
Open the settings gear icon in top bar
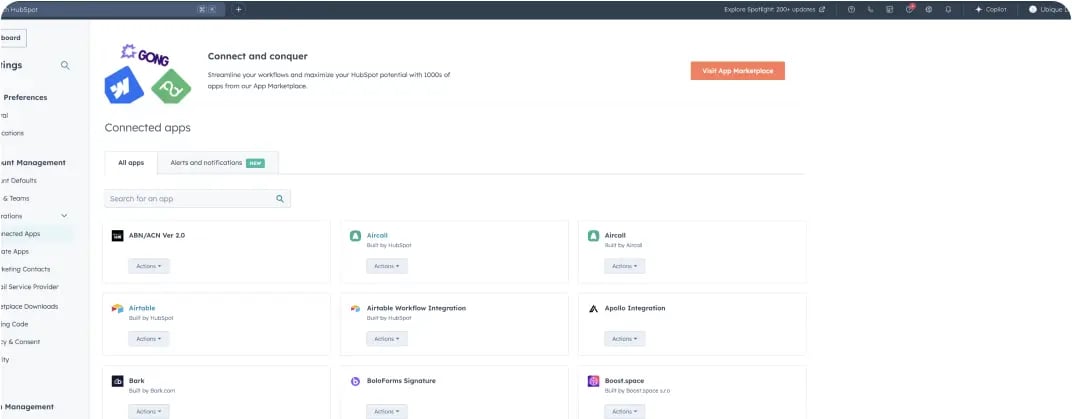point(929,9)
